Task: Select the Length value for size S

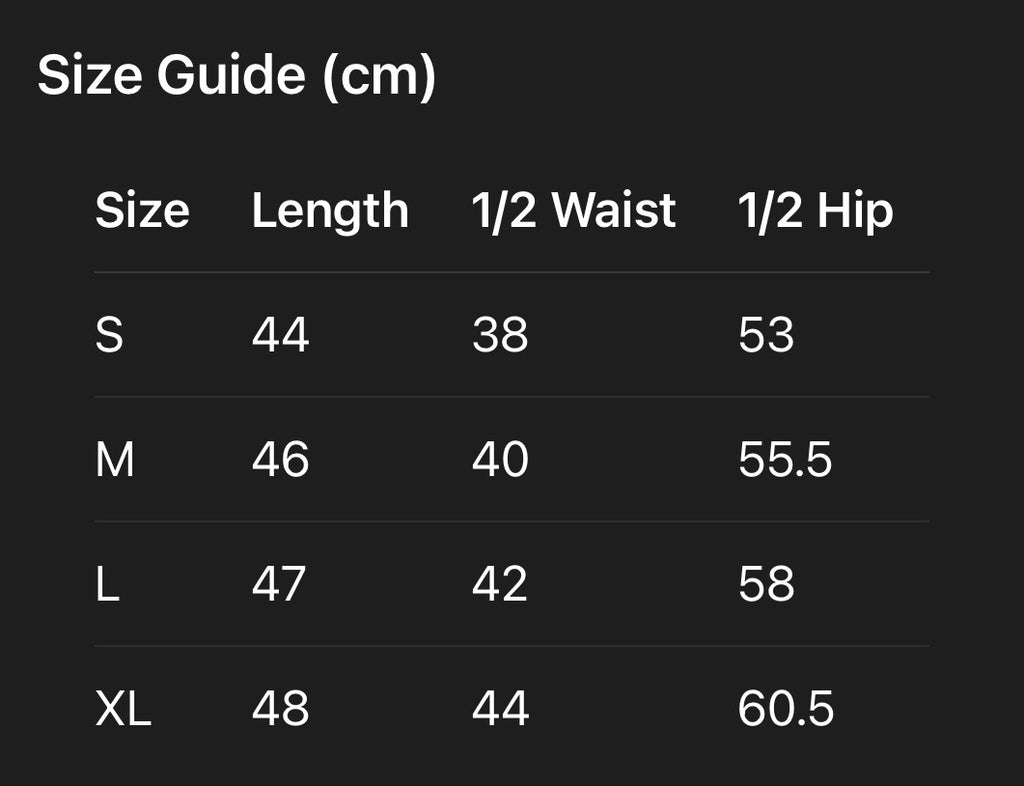Action: tap(281, 335)
